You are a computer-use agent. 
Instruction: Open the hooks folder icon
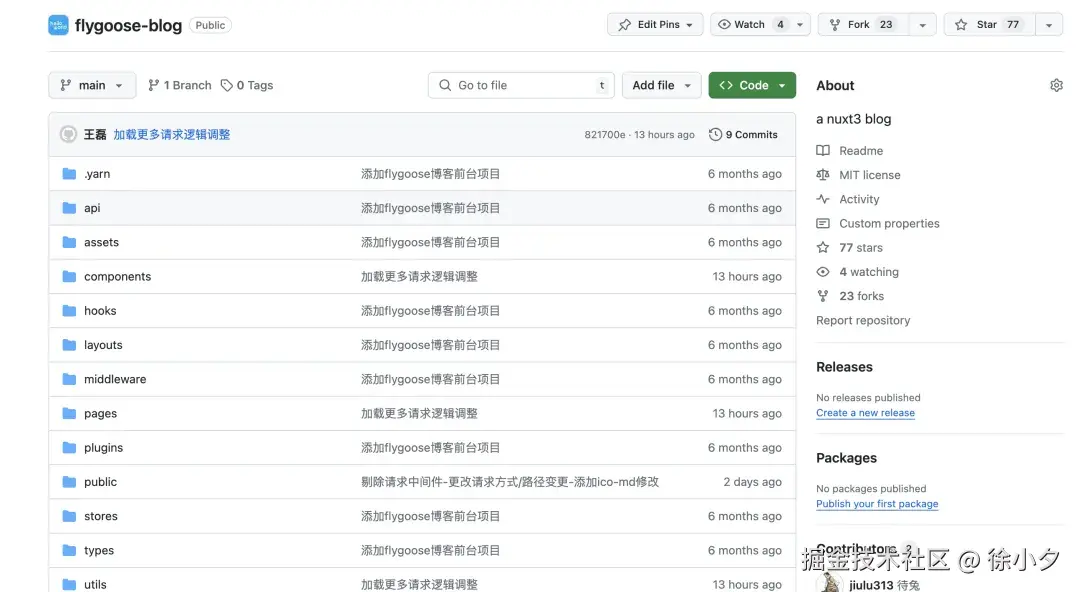pyautogui.click(x=69, y=311)
